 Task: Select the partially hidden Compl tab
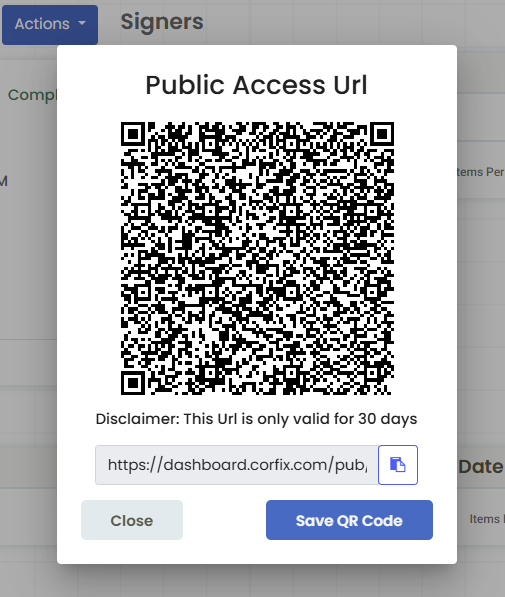[x=32, y=95]
